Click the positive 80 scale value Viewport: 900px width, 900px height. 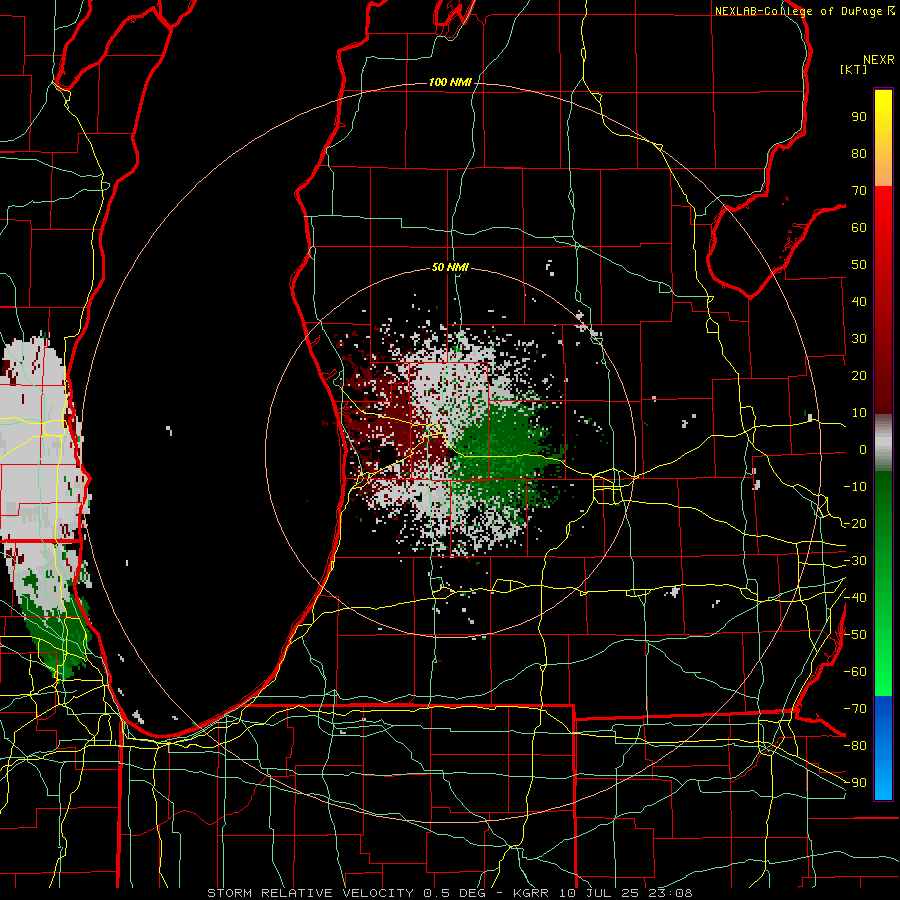(859, 154)
